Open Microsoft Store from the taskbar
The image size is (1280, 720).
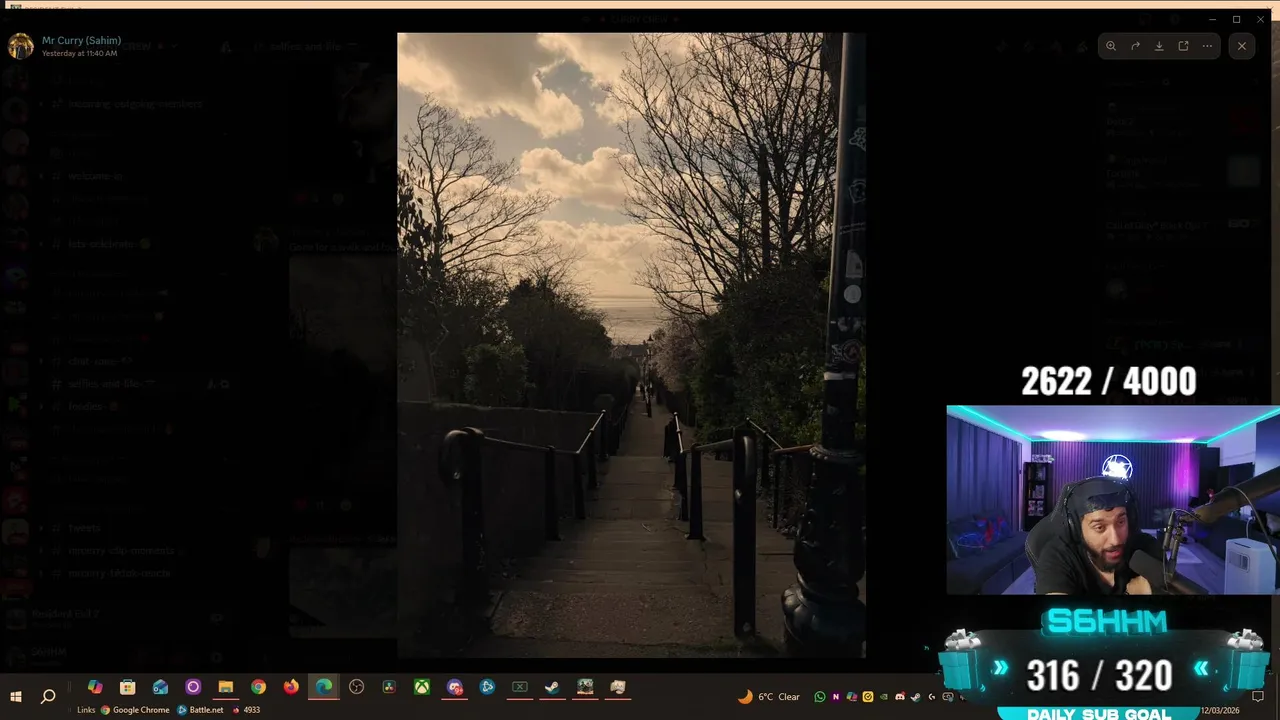click(128, 687)
